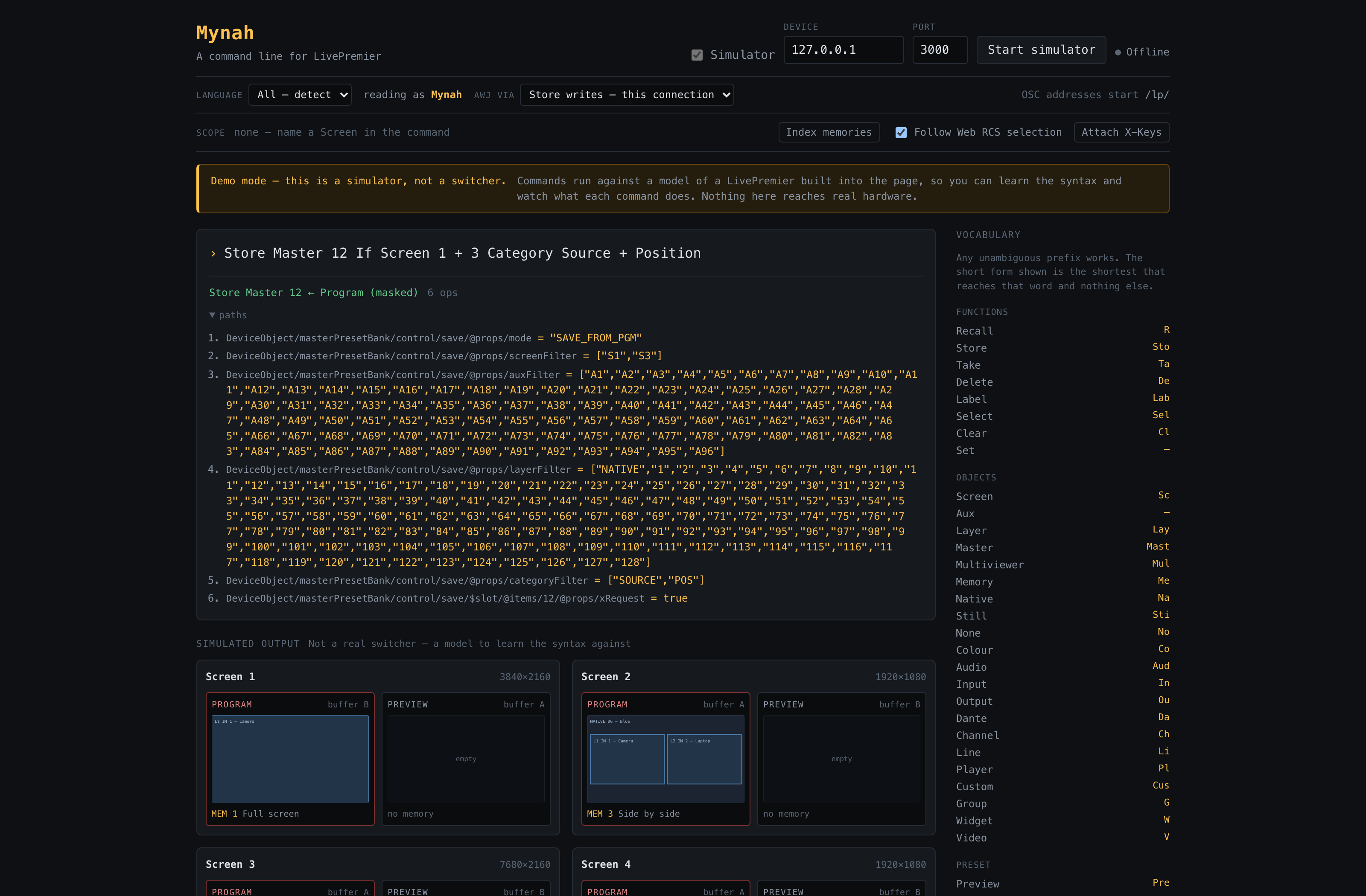Click path line 1 'SAVE_FROM_PGM' entry
This screenshot has height=896, width=1366.
pos(434,338)
